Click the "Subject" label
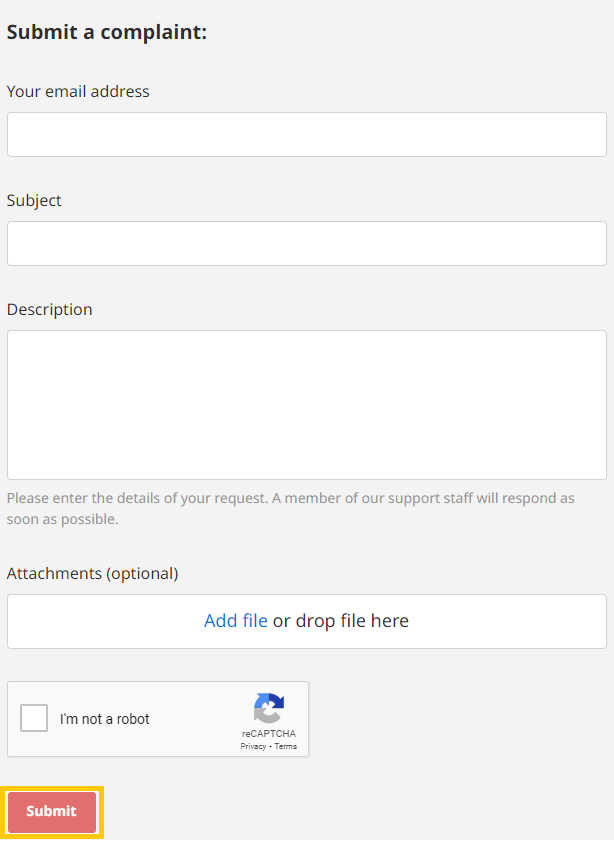 33,200
